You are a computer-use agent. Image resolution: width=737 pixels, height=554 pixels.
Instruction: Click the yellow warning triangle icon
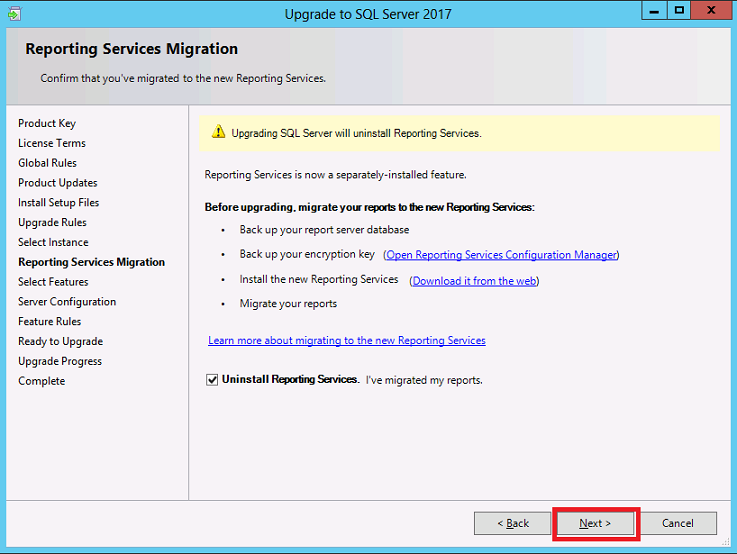[x=219, y=132]
